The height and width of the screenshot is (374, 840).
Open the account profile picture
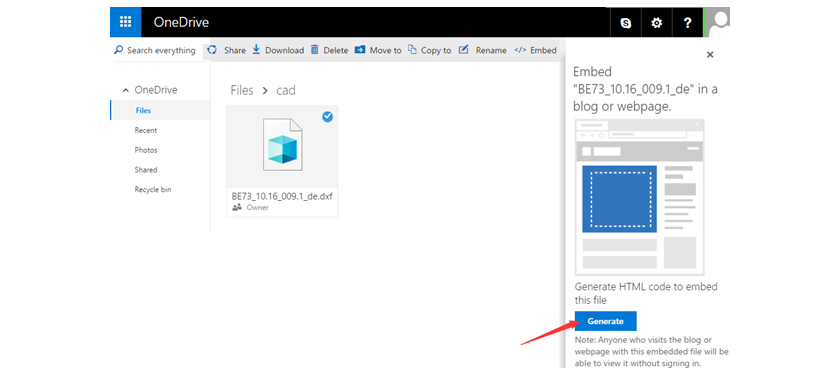pos(718,23)
